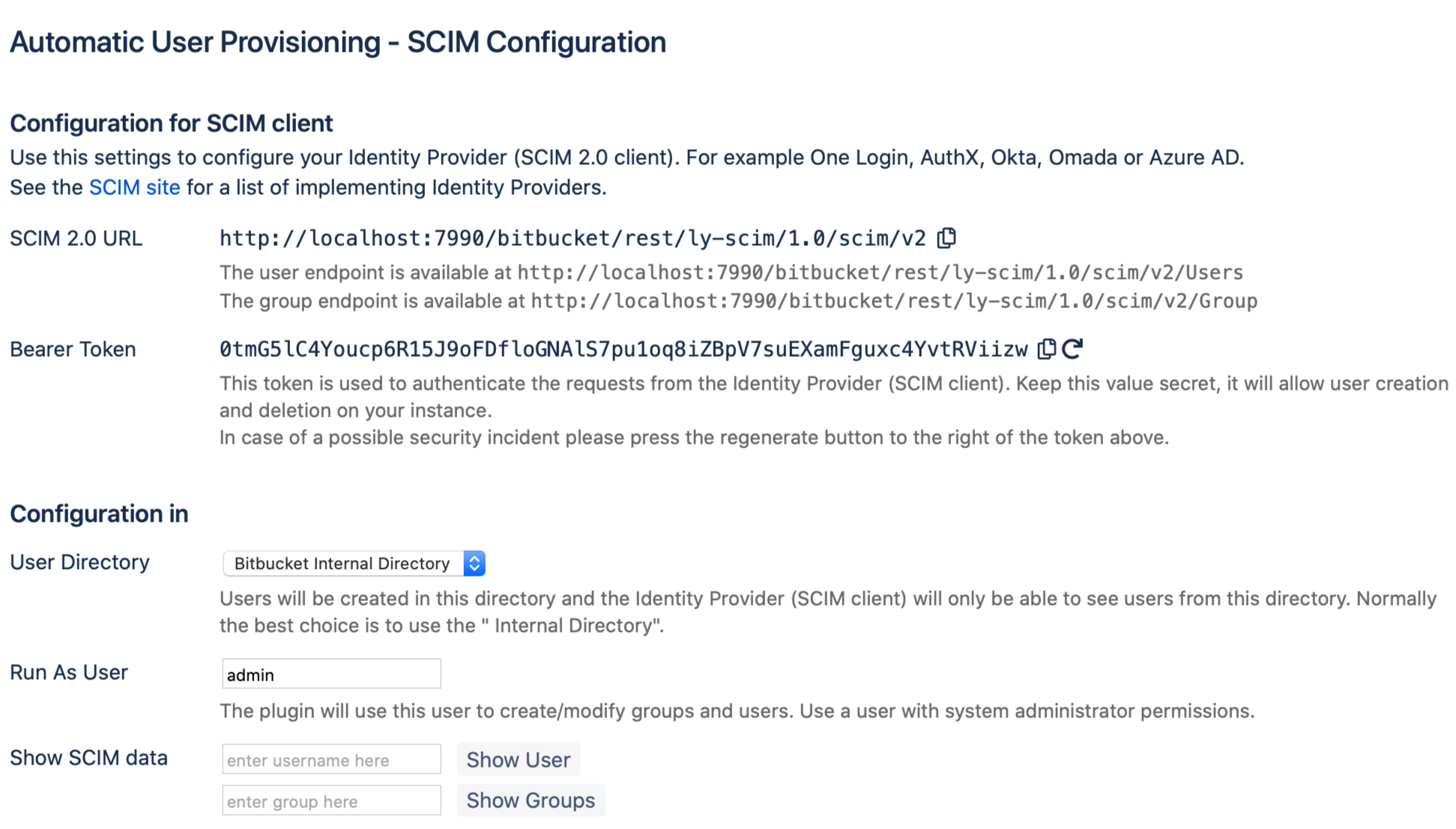Click the Show User button

pyautogui.click(x=518, y=759)
